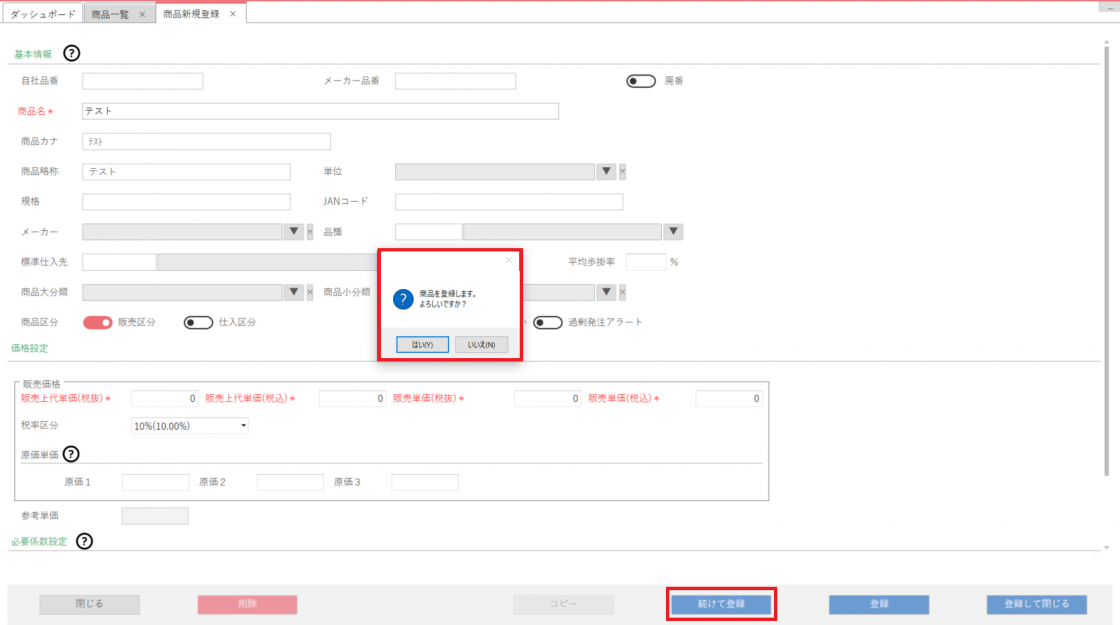Viewport: 1120px width, 625px height.
Task: Confirm registration with はい(Y) button
Action: (x=414, y=344)
